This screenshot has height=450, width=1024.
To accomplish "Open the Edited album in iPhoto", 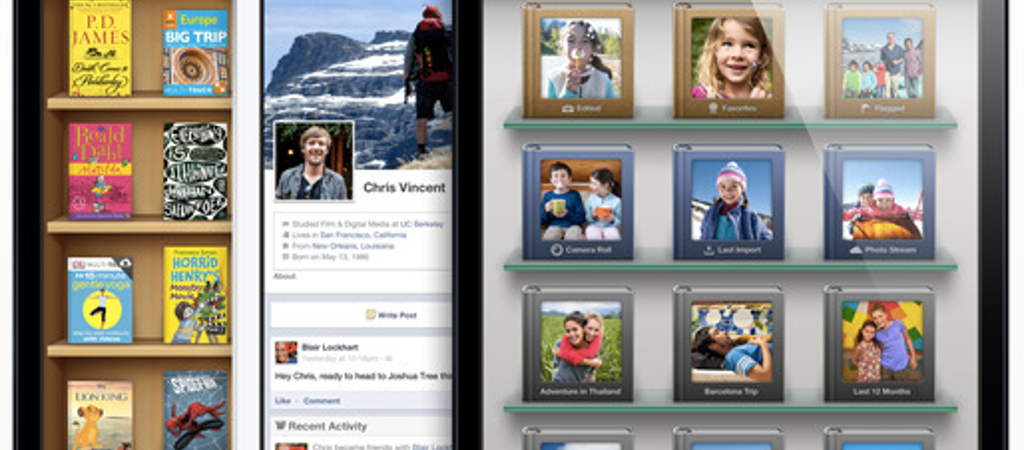I will tap(578, 60).
